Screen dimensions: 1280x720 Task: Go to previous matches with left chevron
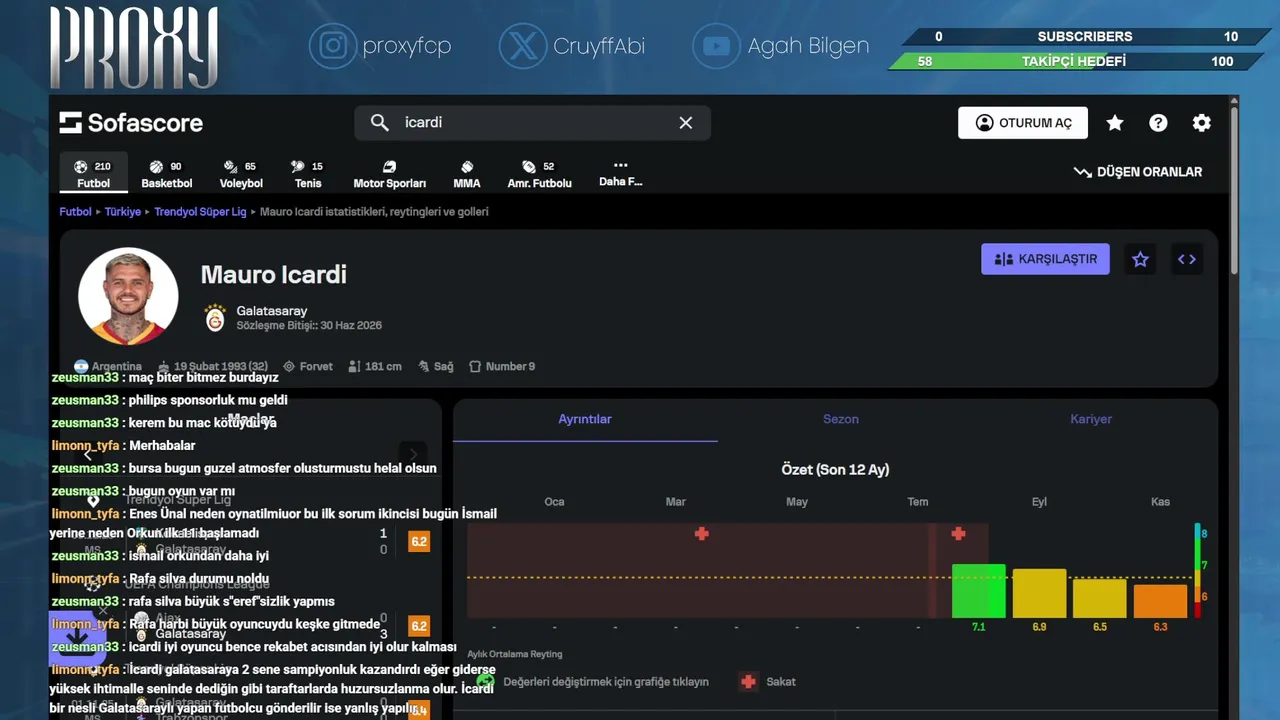pyautogui.click(x=88, y=455)
